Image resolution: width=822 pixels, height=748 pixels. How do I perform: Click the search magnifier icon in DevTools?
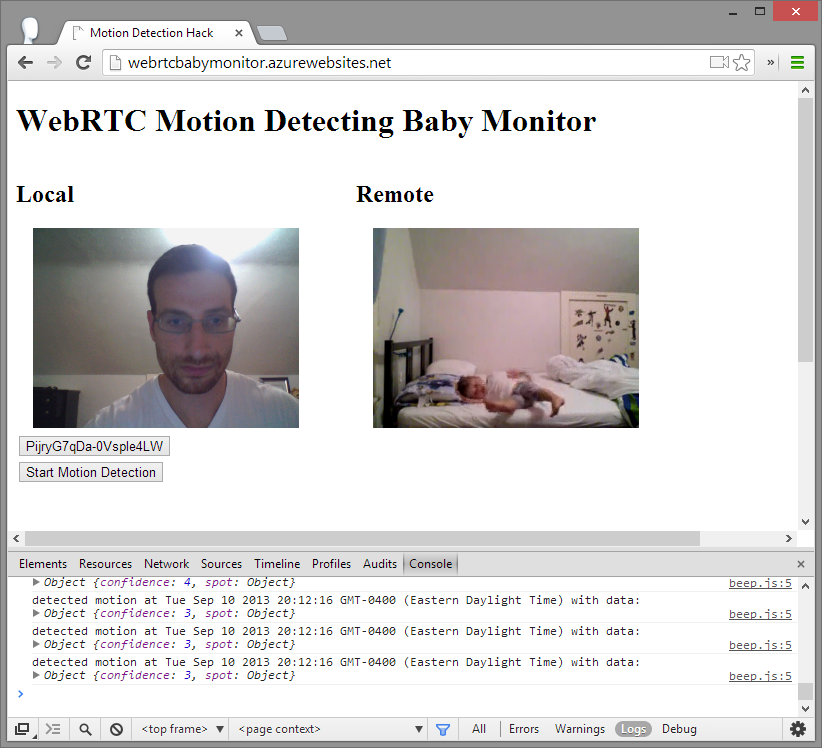[86, 729]
